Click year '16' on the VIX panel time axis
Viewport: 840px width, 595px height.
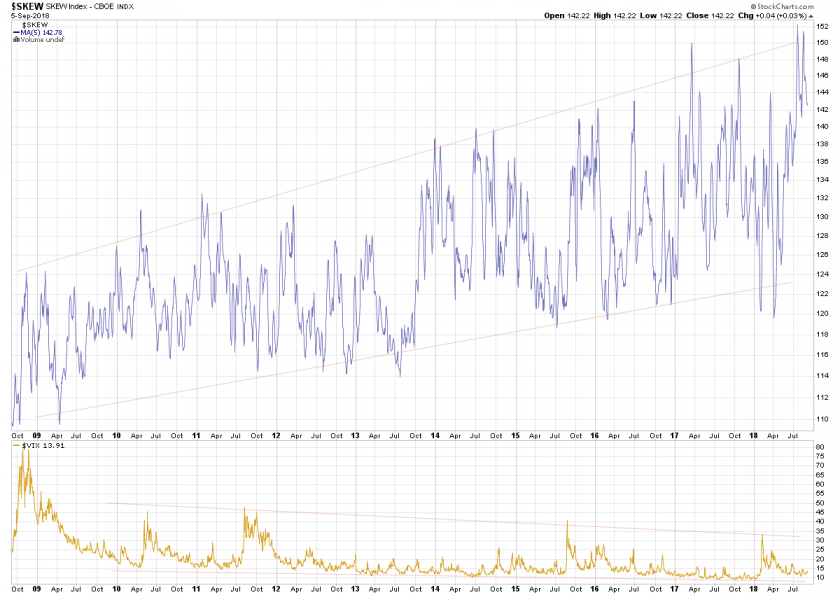click(x=595, y=589)
